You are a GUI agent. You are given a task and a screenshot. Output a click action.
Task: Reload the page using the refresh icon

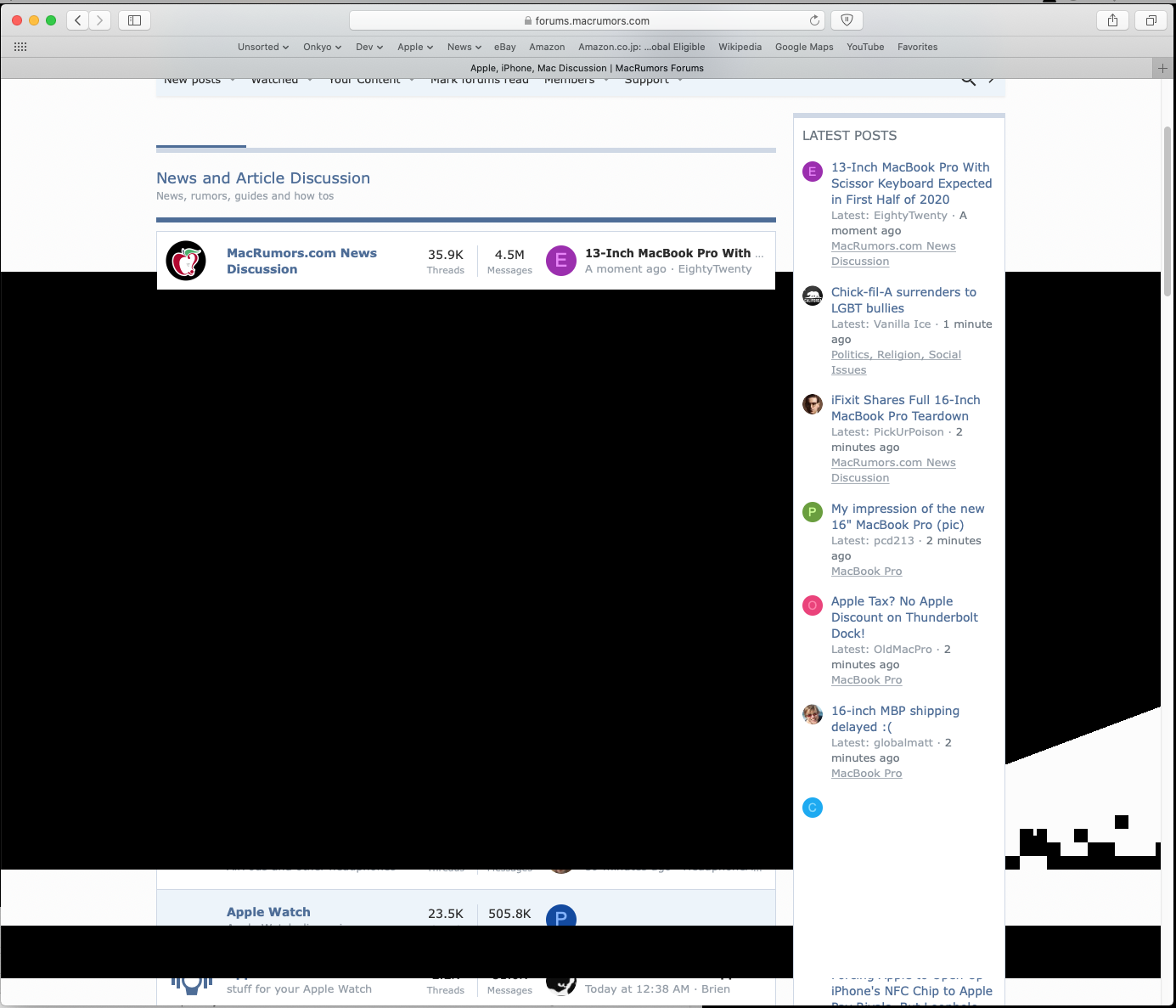pos(813,20)
